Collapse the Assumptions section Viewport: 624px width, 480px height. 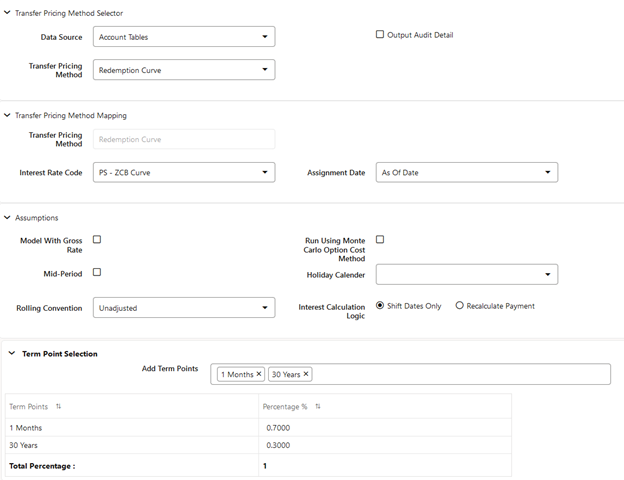(8, 217)
